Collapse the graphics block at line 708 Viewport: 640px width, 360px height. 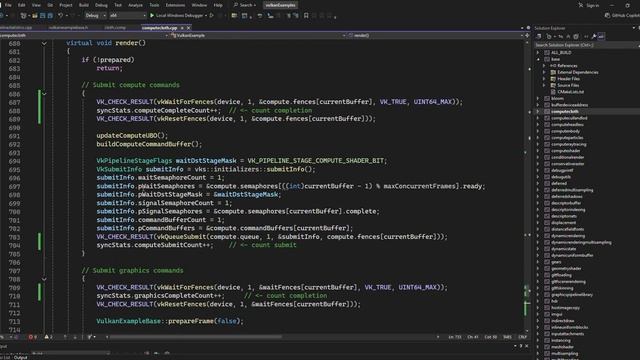(x=44, y=279)
